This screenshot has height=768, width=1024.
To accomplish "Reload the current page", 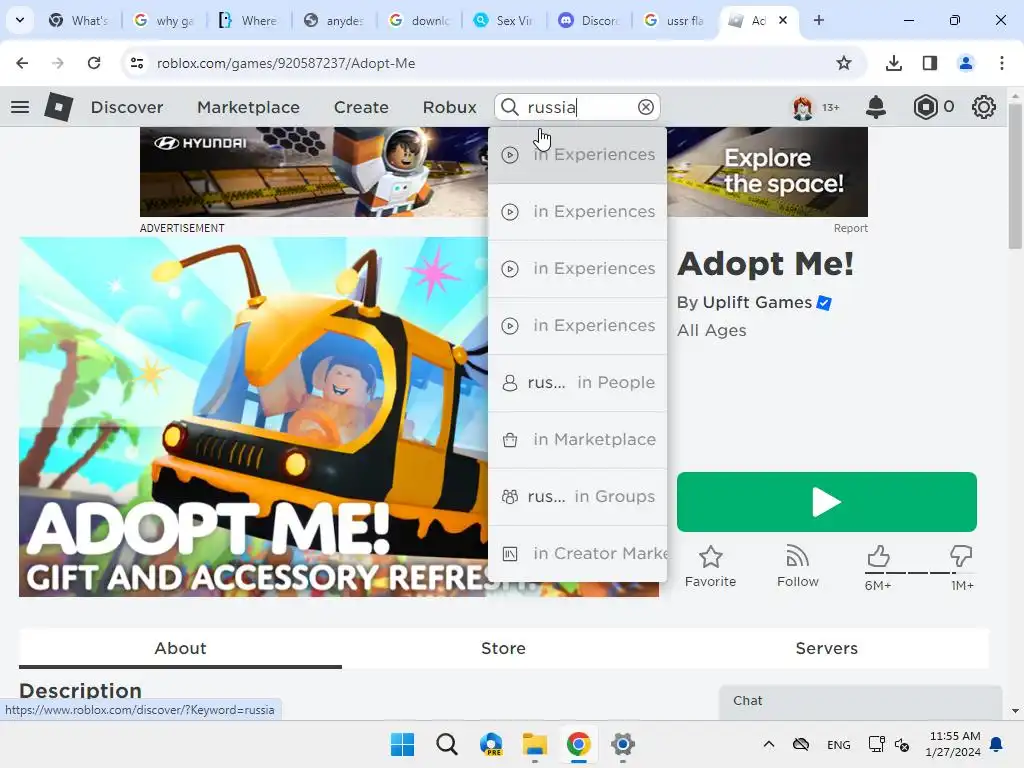I will coord(94,63).
